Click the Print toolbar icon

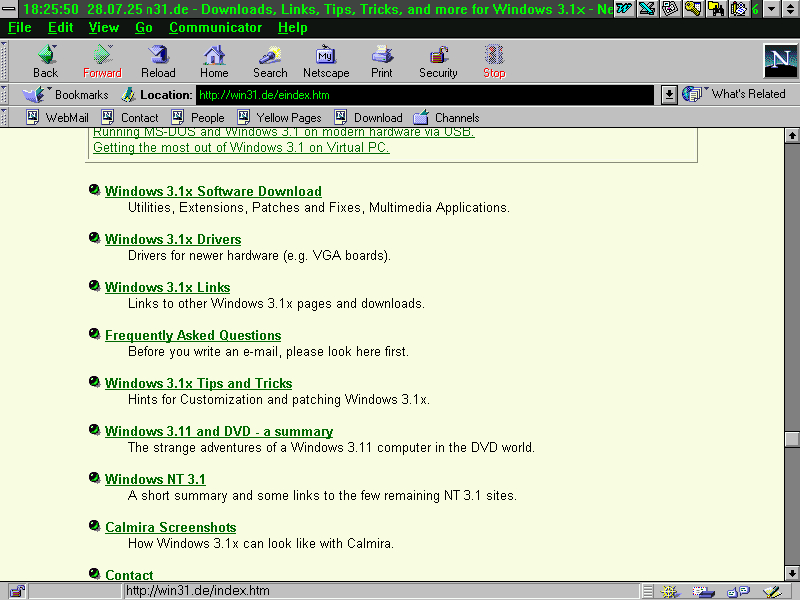point(382,60)
